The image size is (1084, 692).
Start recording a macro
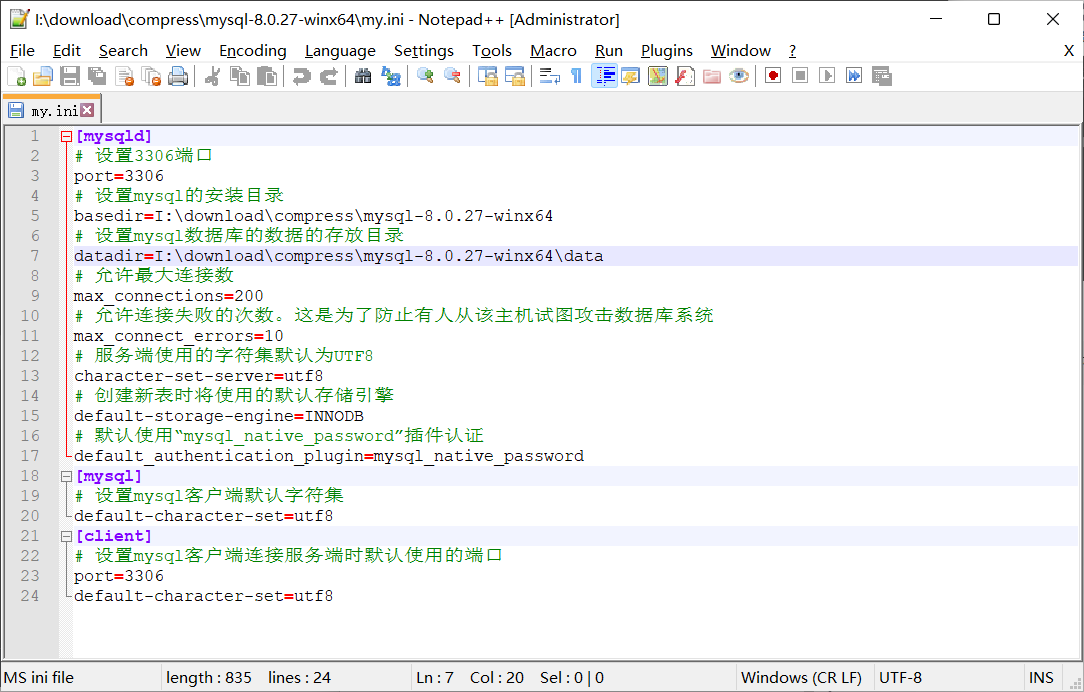coord(770,76)
